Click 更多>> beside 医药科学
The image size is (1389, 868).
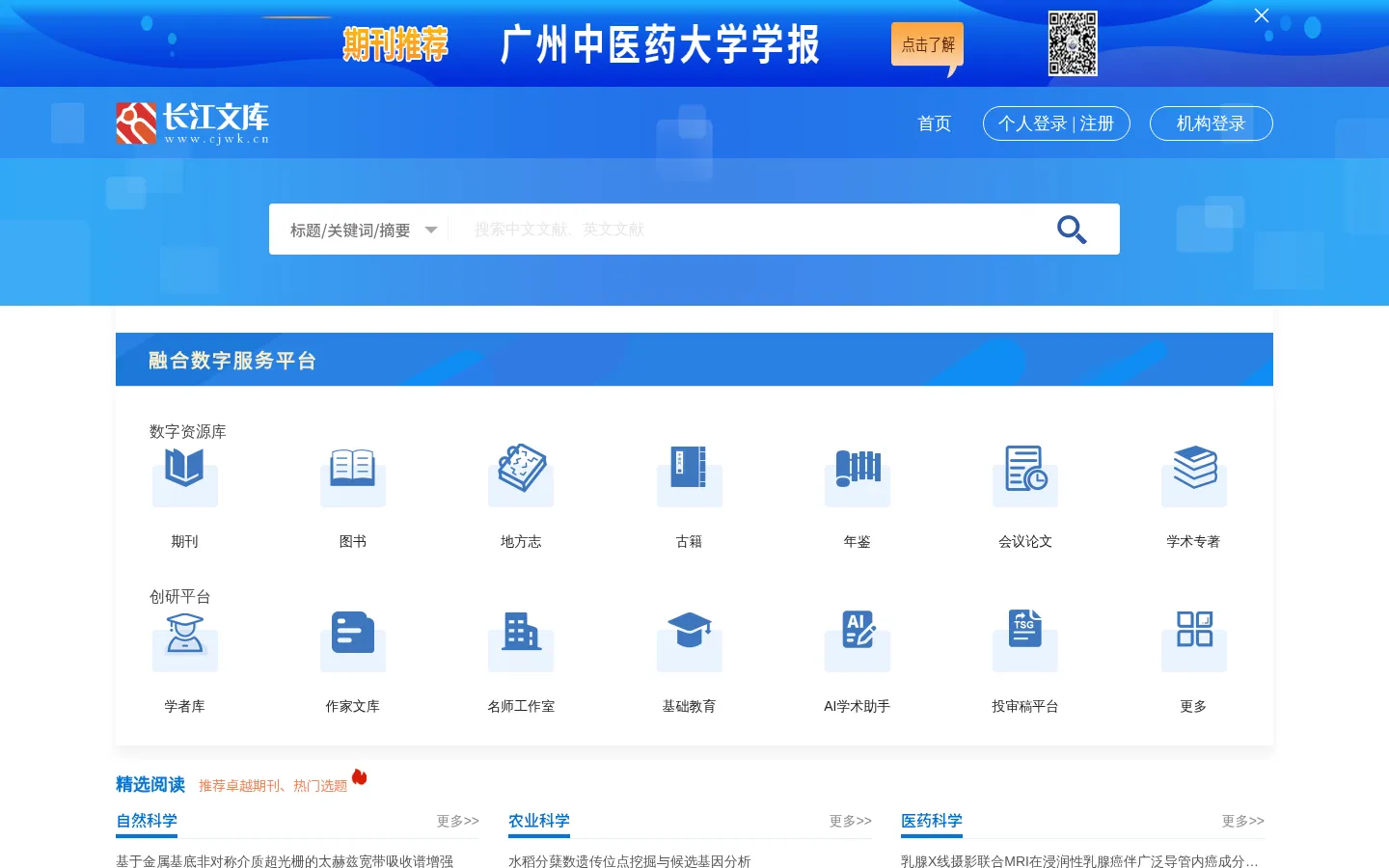1243,821
